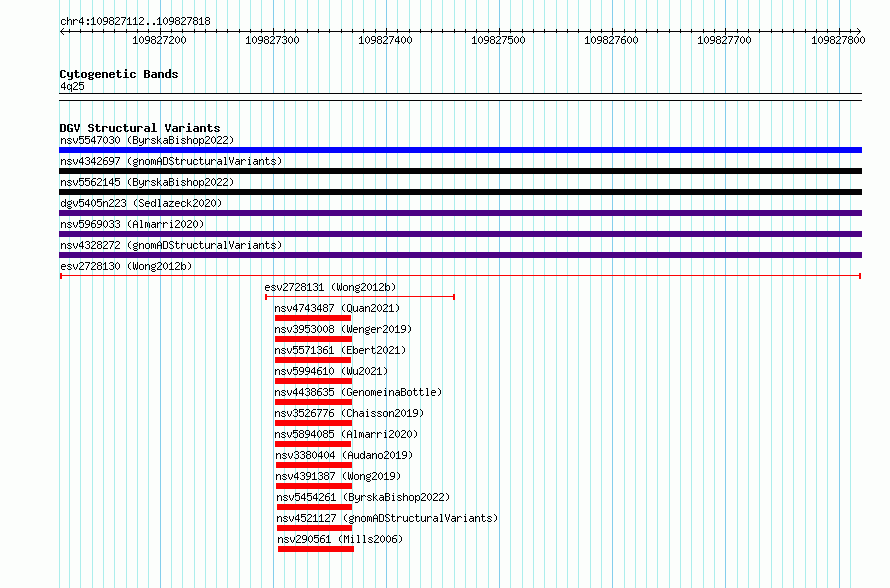Image resolution: width=890 pixels, height=588 pixels.
Task: Click the DGV Structural Variants track title
Action: click(x=140, y=128)
